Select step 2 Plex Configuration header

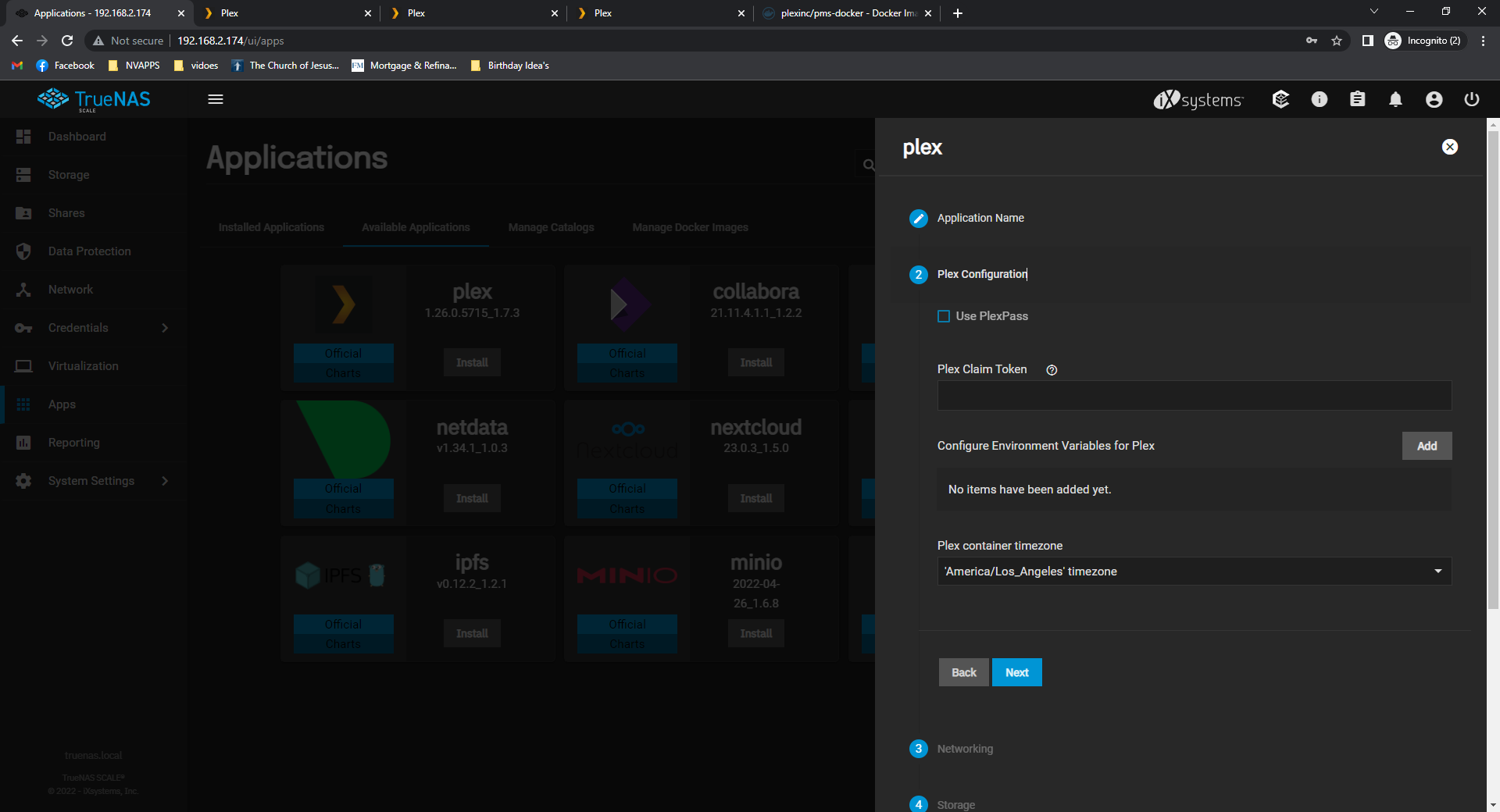982,274
